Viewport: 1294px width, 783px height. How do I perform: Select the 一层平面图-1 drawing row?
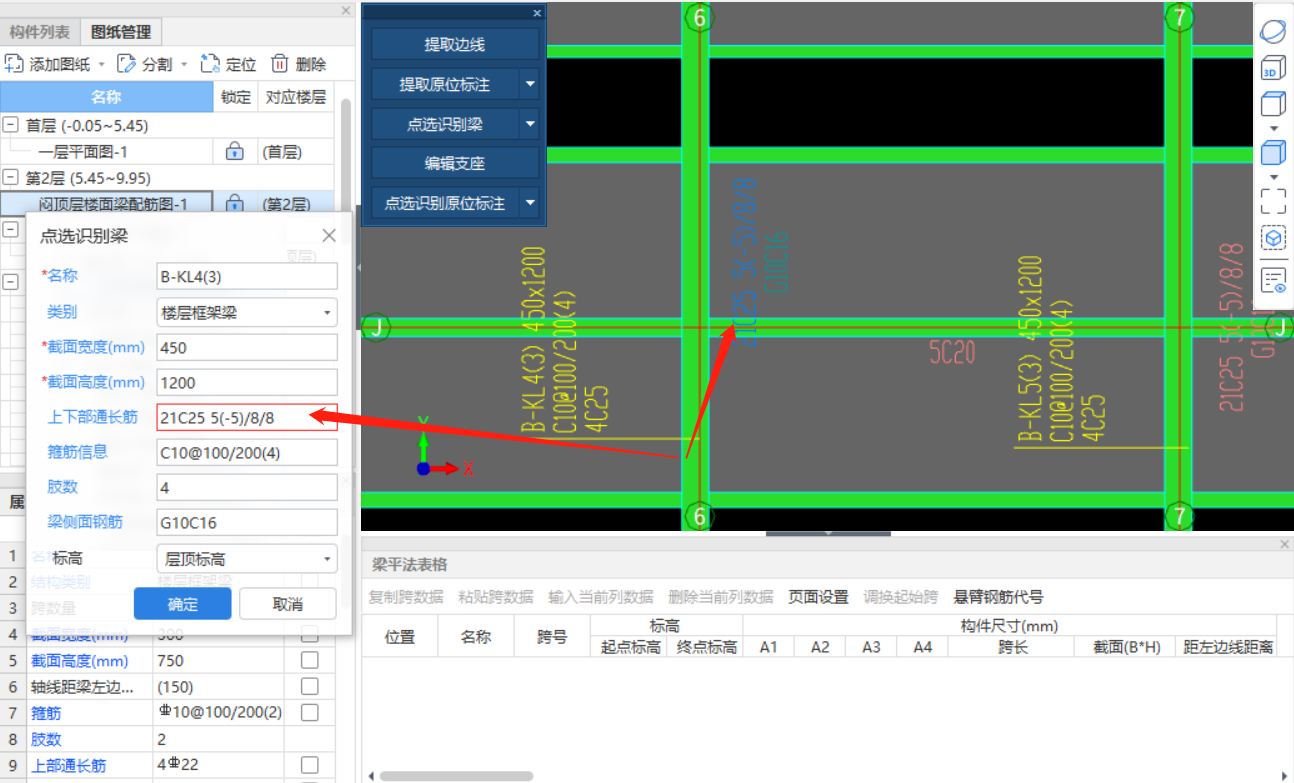tap(107, 152)
